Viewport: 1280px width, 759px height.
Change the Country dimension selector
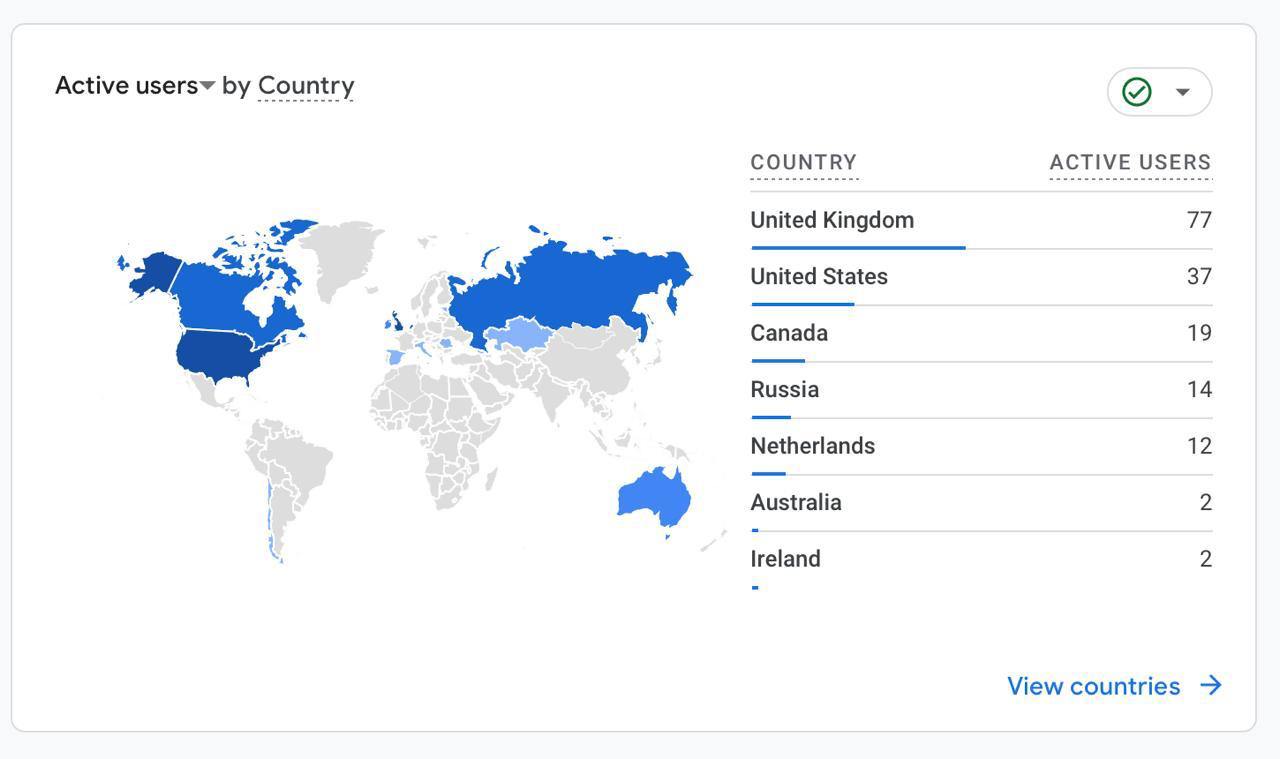306,86
